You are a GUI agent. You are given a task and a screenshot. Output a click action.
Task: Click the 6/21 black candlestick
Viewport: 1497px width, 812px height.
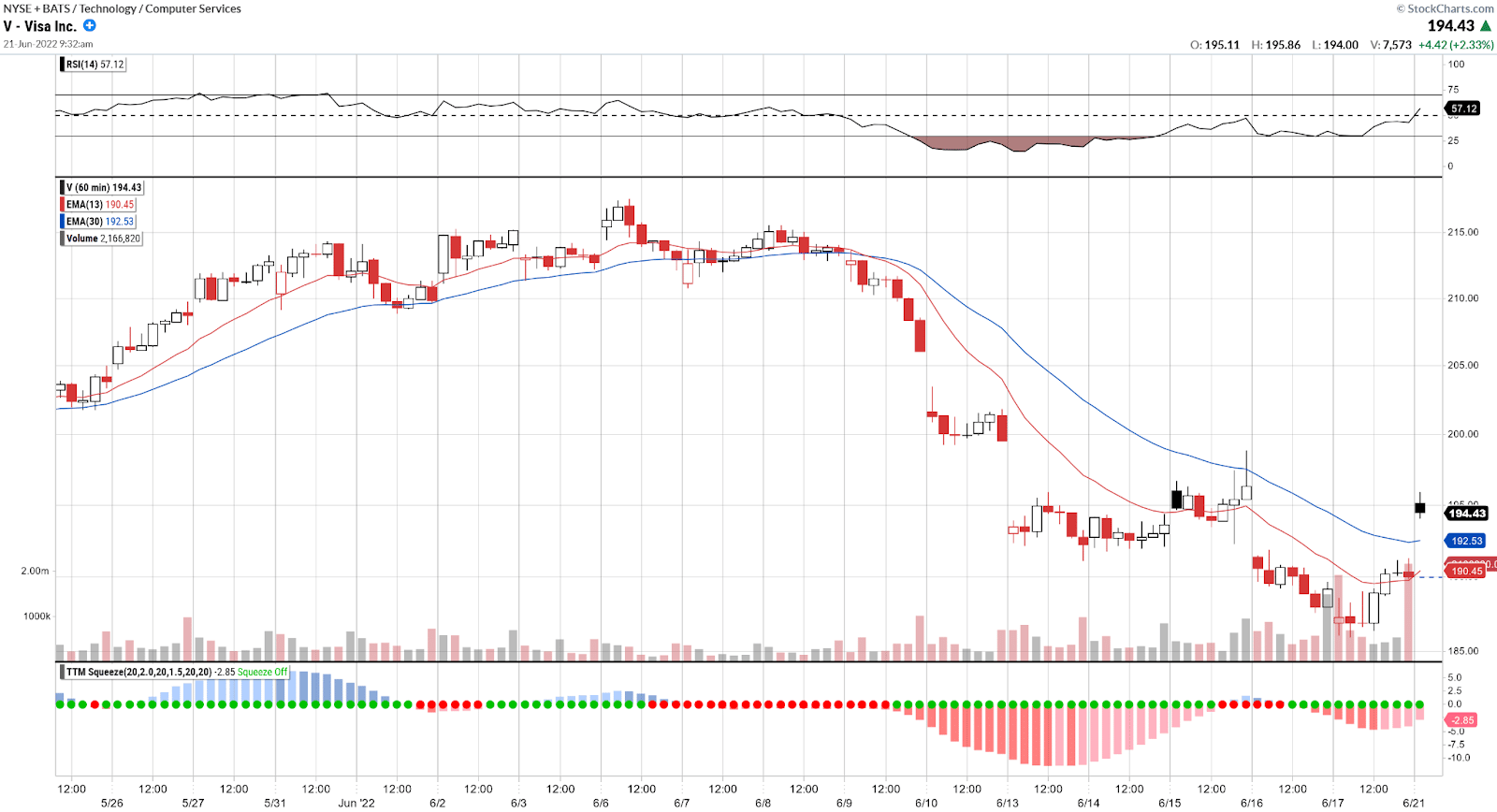[x=1419, y=508]
